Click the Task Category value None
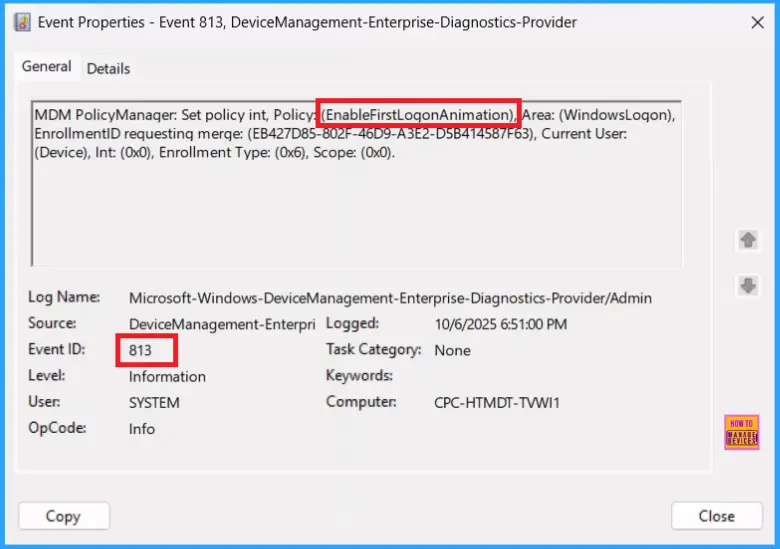Viewport: 780px width, 549px height. [x=452, y=350]
